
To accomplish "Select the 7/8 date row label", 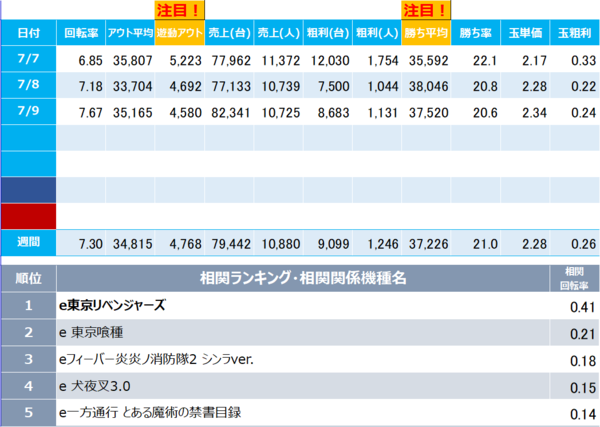I will (x=29, y=85).
